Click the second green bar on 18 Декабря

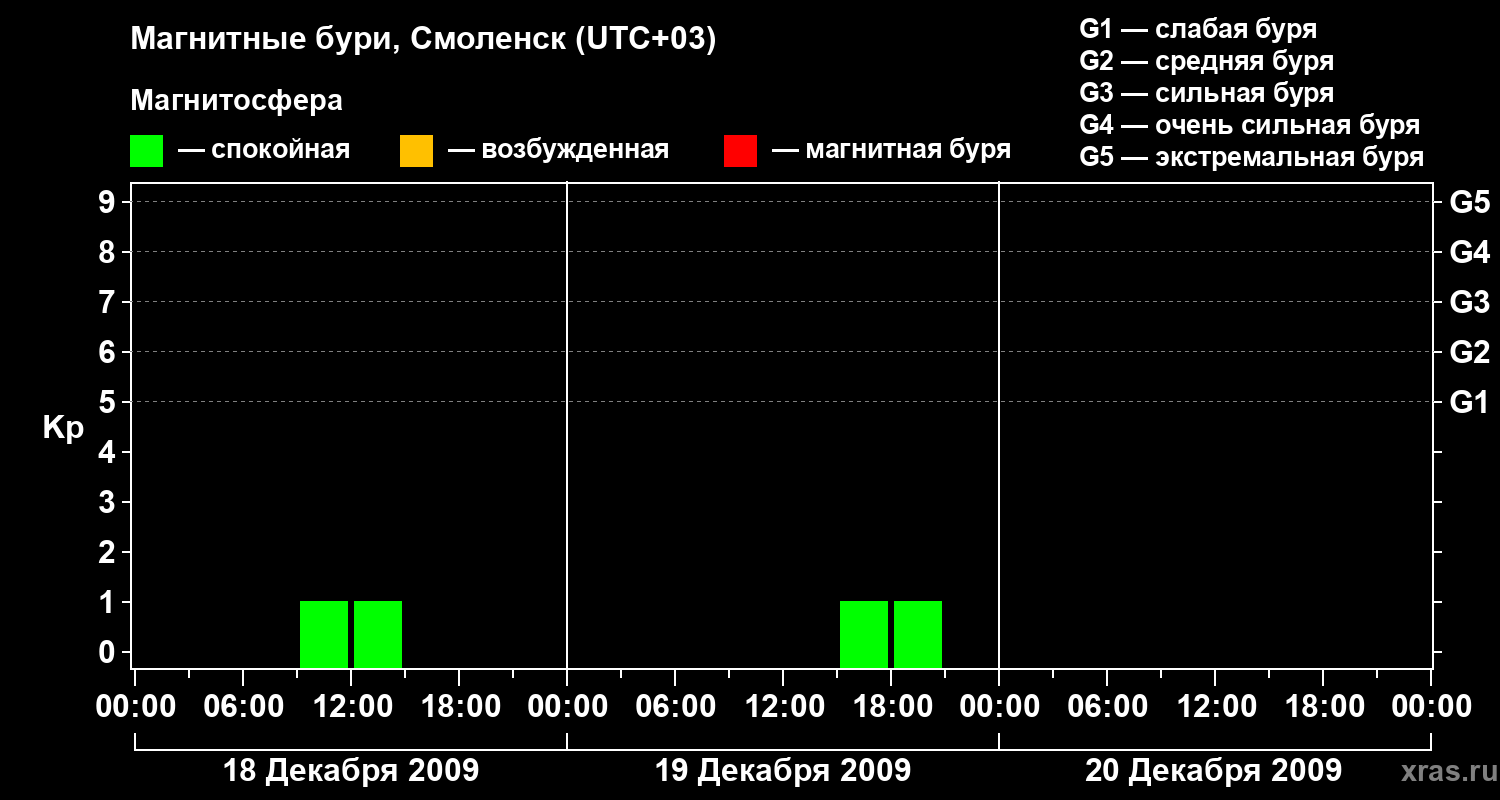[x=378, y=634]
